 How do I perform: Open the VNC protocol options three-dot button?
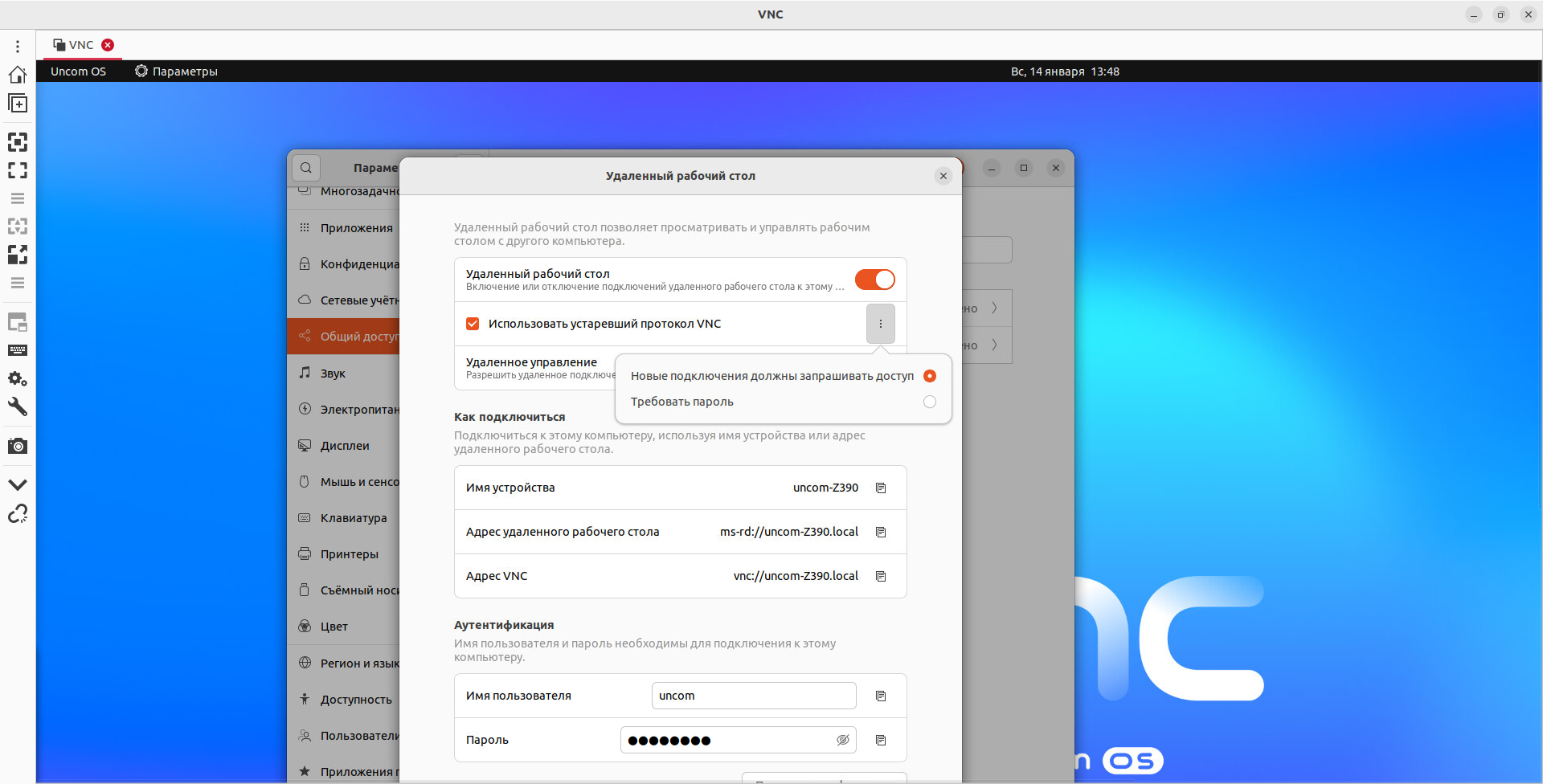(881, 324)
